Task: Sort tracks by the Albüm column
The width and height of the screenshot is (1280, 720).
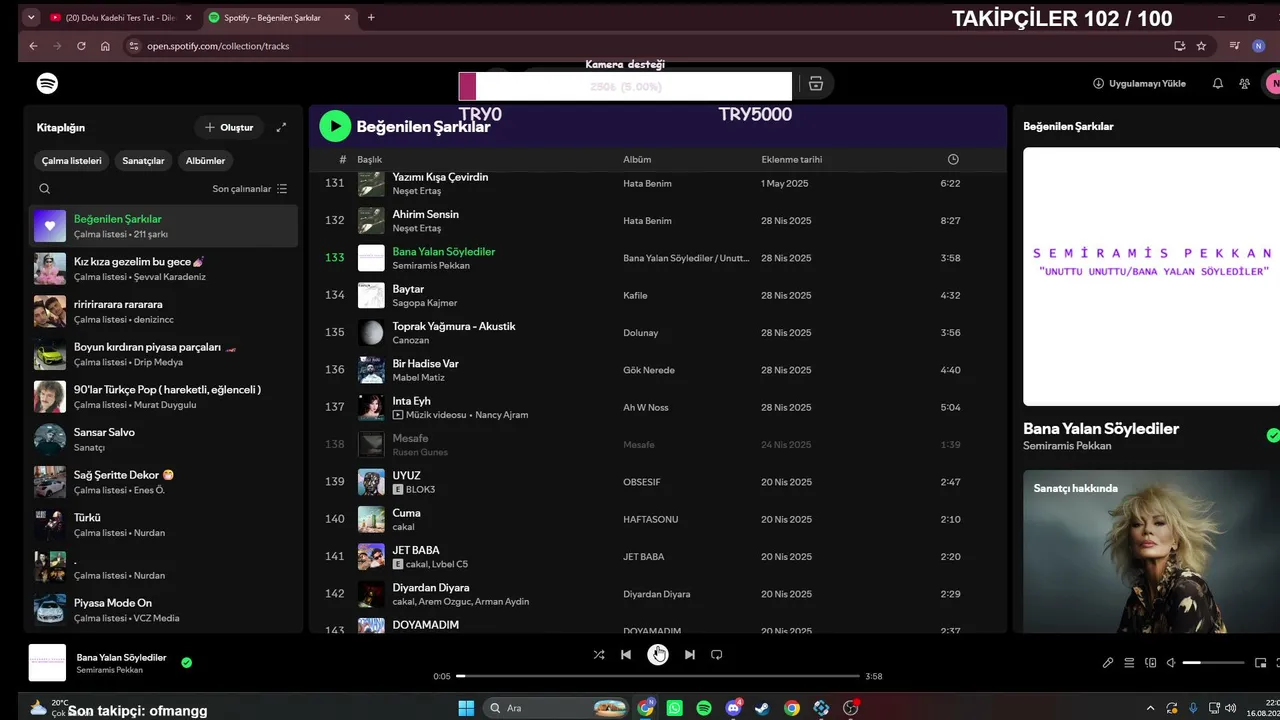Action: (637, 159)
